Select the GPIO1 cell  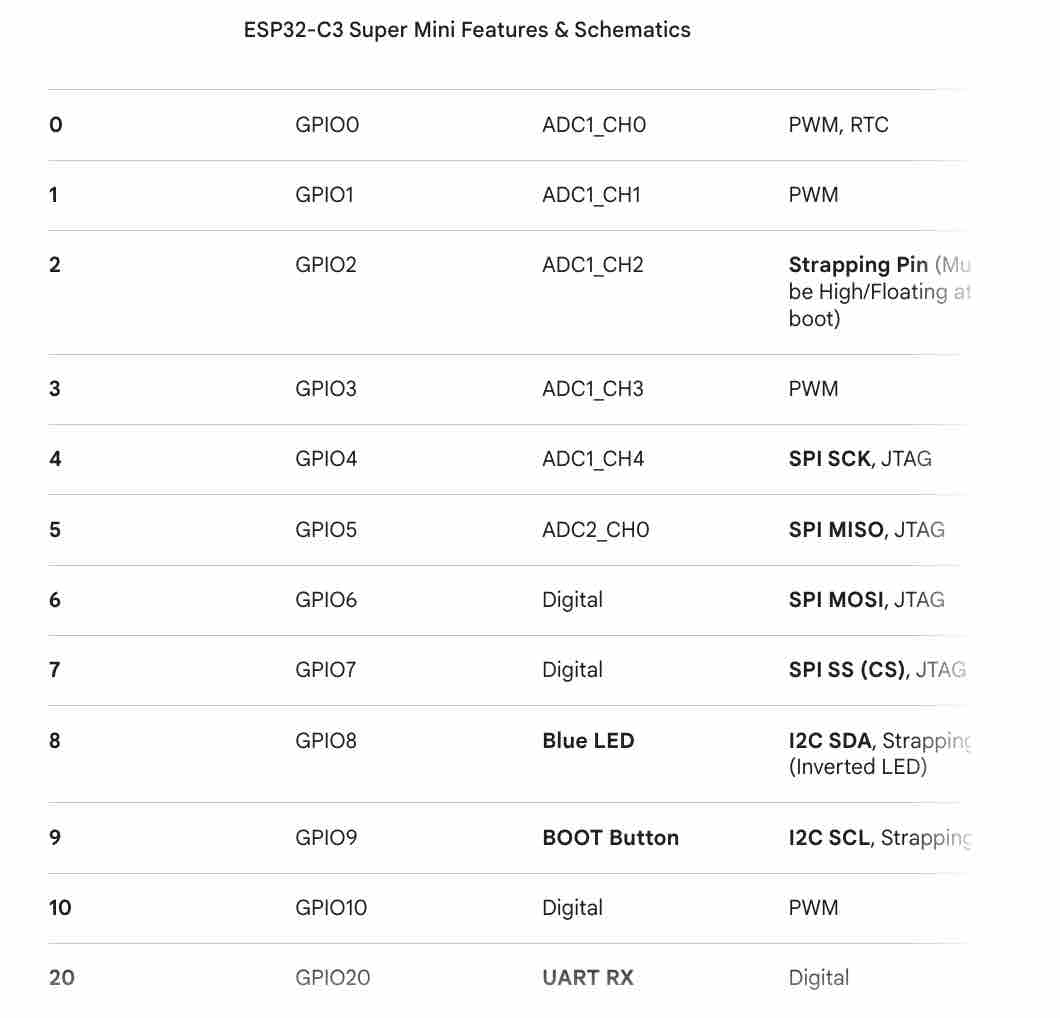(324, 195)
